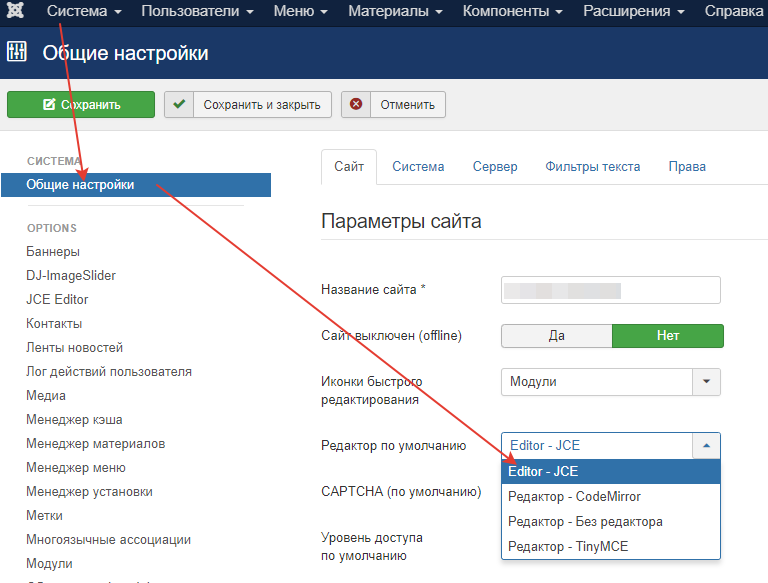Click the checkmark icon beside Сохранить и закрыть
The height and width of the screenshot is (583, 768).
pyautogui.click(x=178, y=105)
